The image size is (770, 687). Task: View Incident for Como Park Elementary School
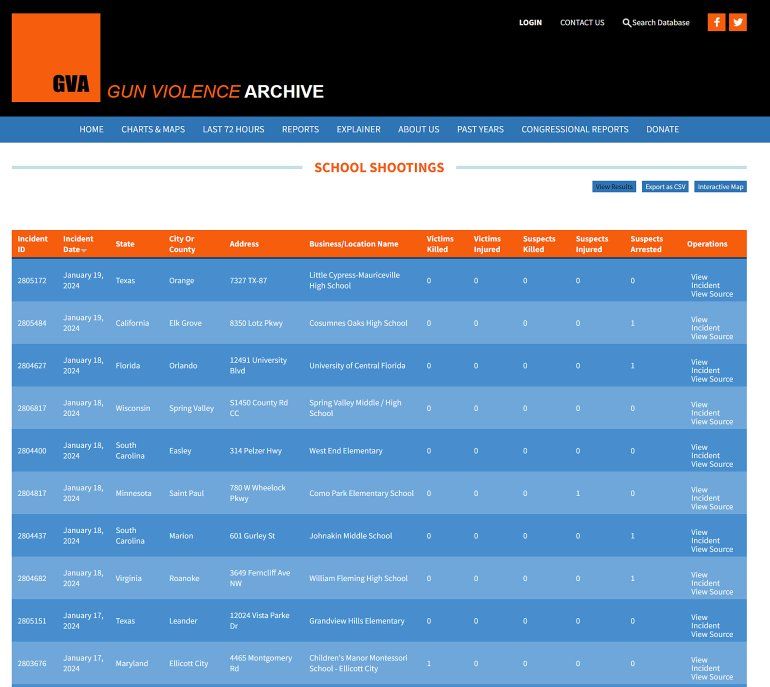(x=705, y=494)
